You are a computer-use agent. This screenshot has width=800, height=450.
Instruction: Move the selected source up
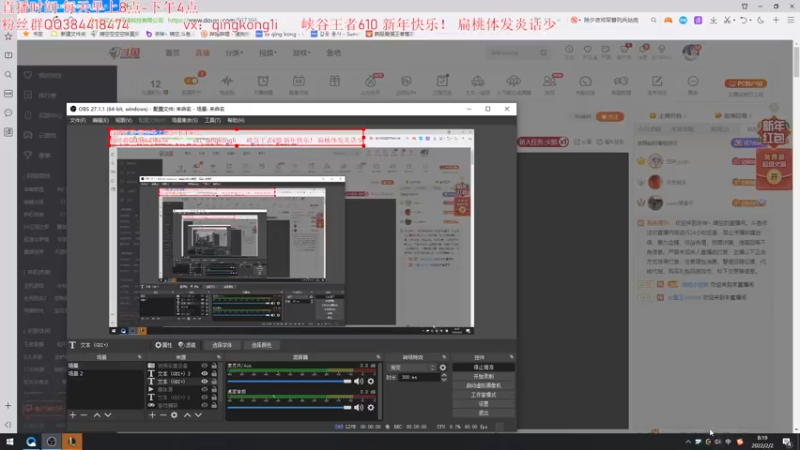pos(187,415)
